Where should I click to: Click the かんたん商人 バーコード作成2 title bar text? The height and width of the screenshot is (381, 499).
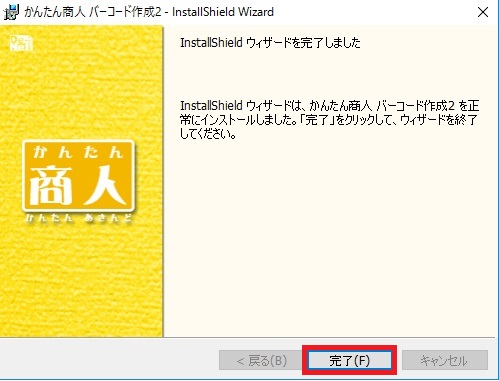coord(93,12)
